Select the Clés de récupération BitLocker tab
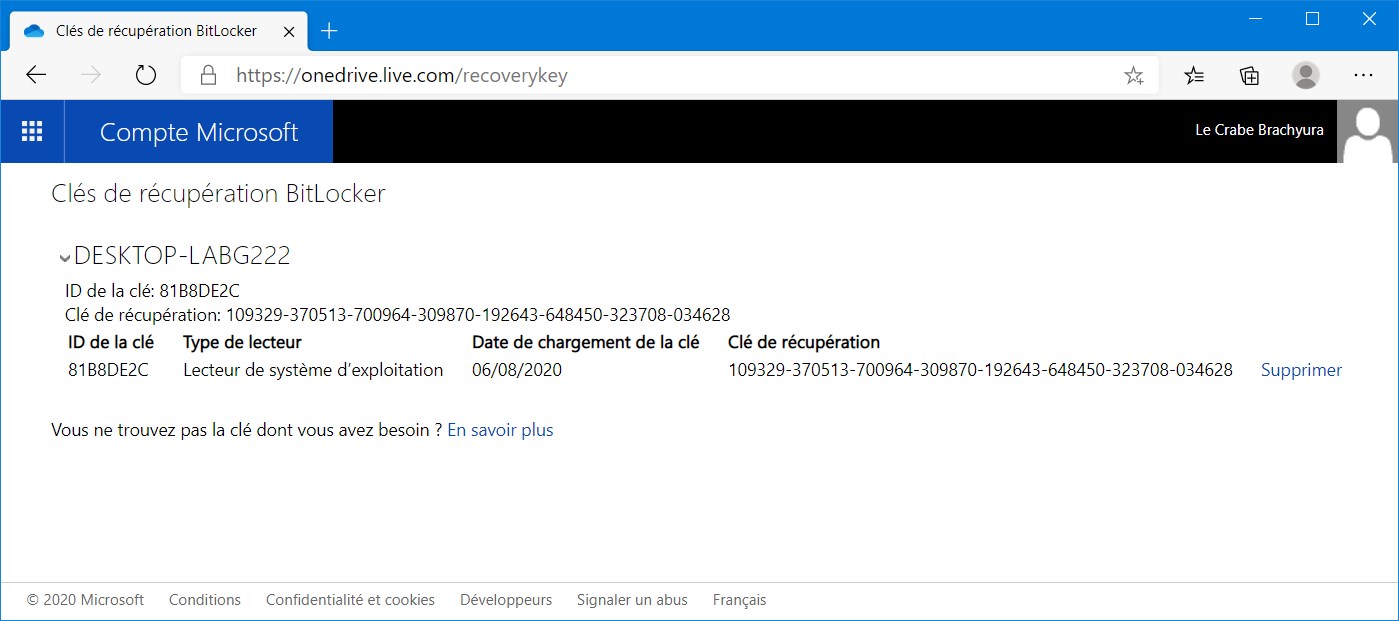Viewport: 1399px width, 621px height. [x=158, y=31]
